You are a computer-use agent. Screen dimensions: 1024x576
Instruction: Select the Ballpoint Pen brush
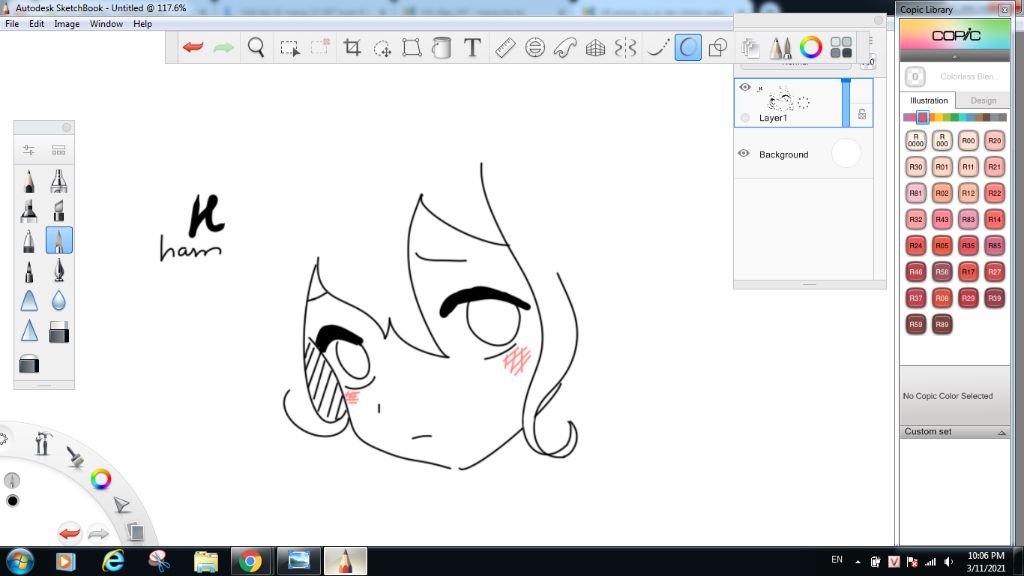tap(29, 241)
